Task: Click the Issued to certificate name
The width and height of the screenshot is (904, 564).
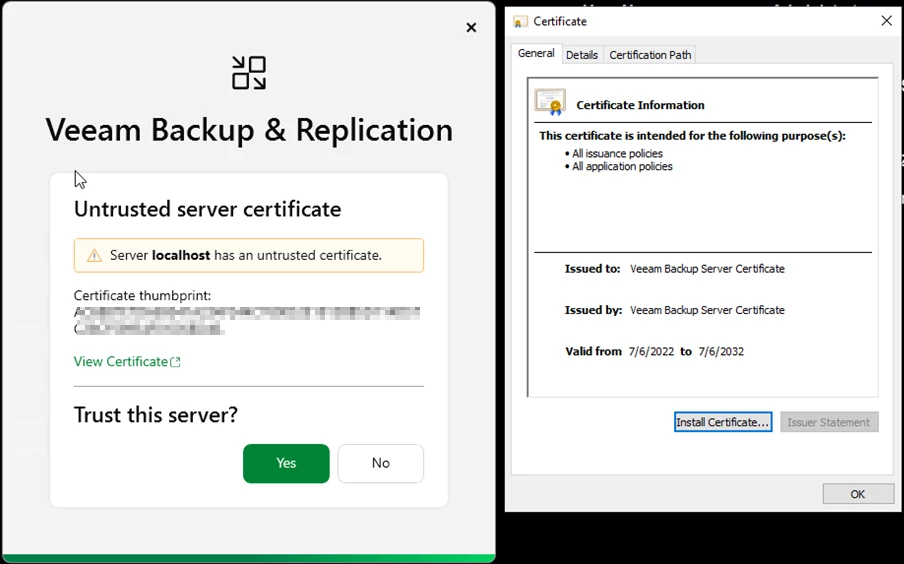Action: (x=707, y=269)
